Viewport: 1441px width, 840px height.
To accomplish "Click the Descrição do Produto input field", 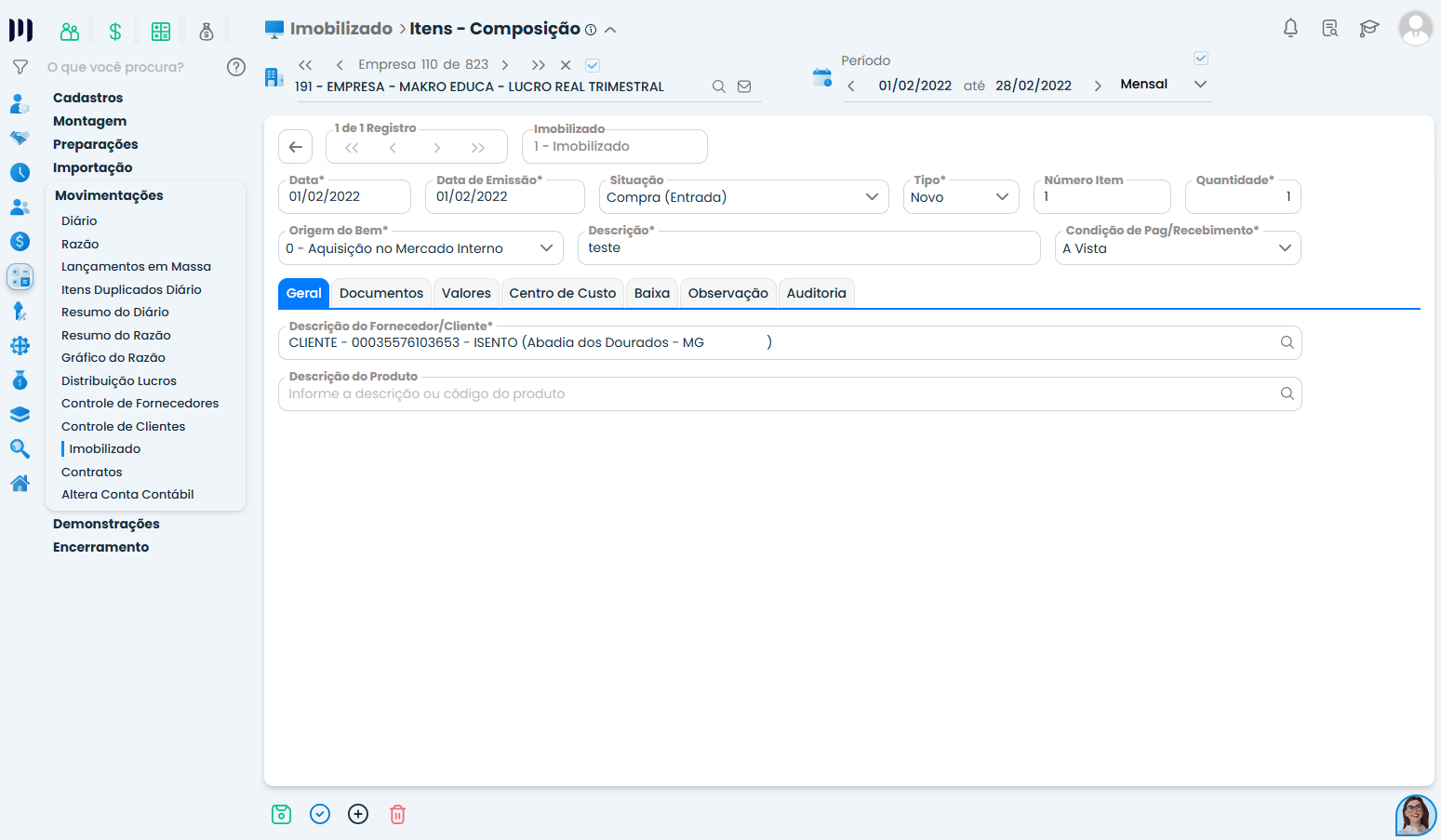I will (772, 393).
